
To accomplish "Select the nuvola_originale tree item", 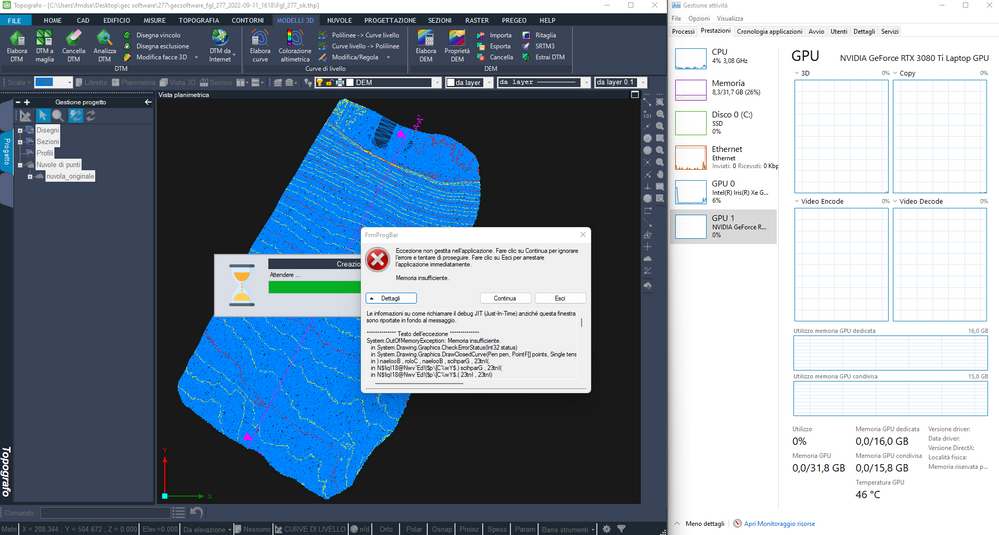I will [66, 176].
